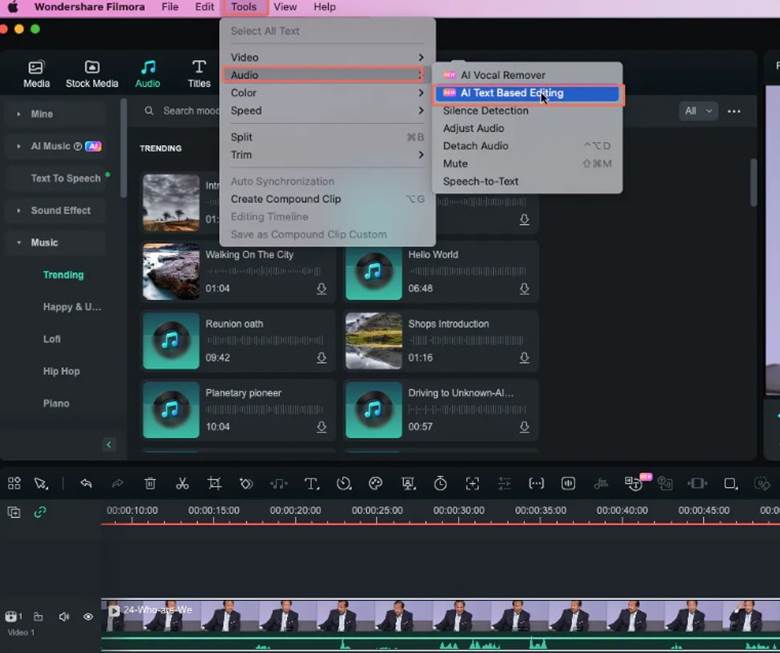The height and width of the screenshot is (653, 780).
Task: Download Walking On The City track
Action: click(321, 289)
